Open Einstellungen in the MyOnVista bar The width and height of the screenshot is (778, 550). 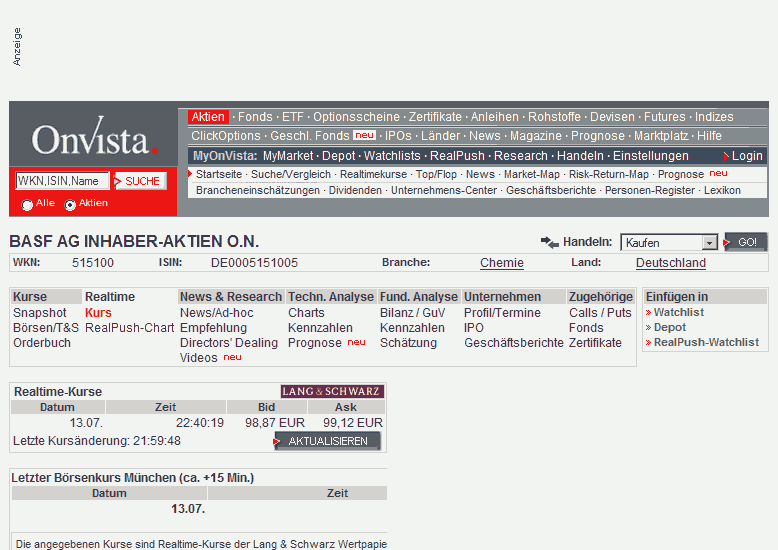pyautogui.click(x=651, y=156)
